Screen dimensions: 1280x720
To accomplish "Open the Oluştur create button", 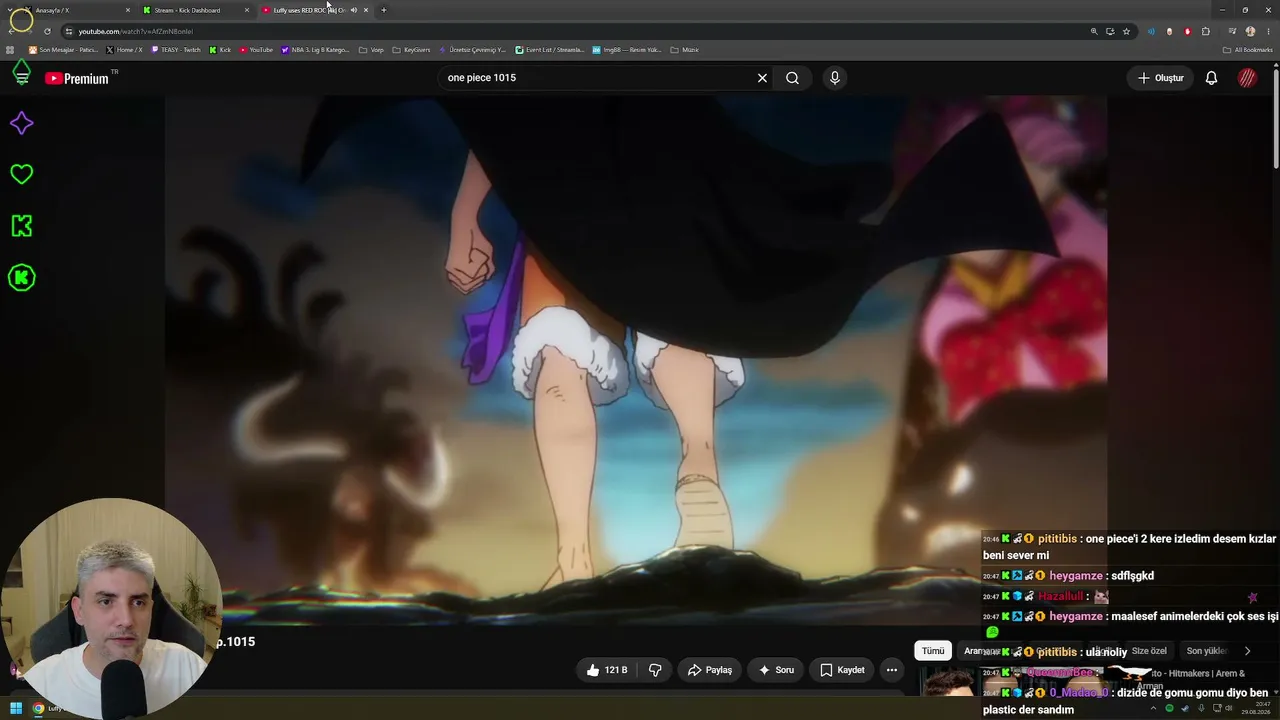I will coord(1160,78).
